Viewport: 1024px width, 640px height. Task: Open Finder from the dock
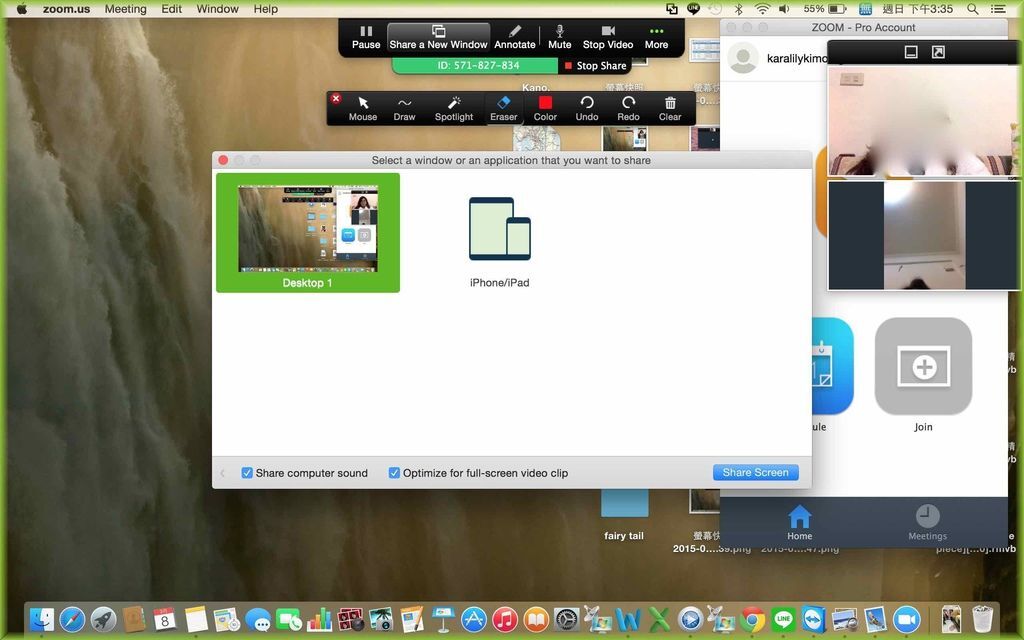coord(42,619)
